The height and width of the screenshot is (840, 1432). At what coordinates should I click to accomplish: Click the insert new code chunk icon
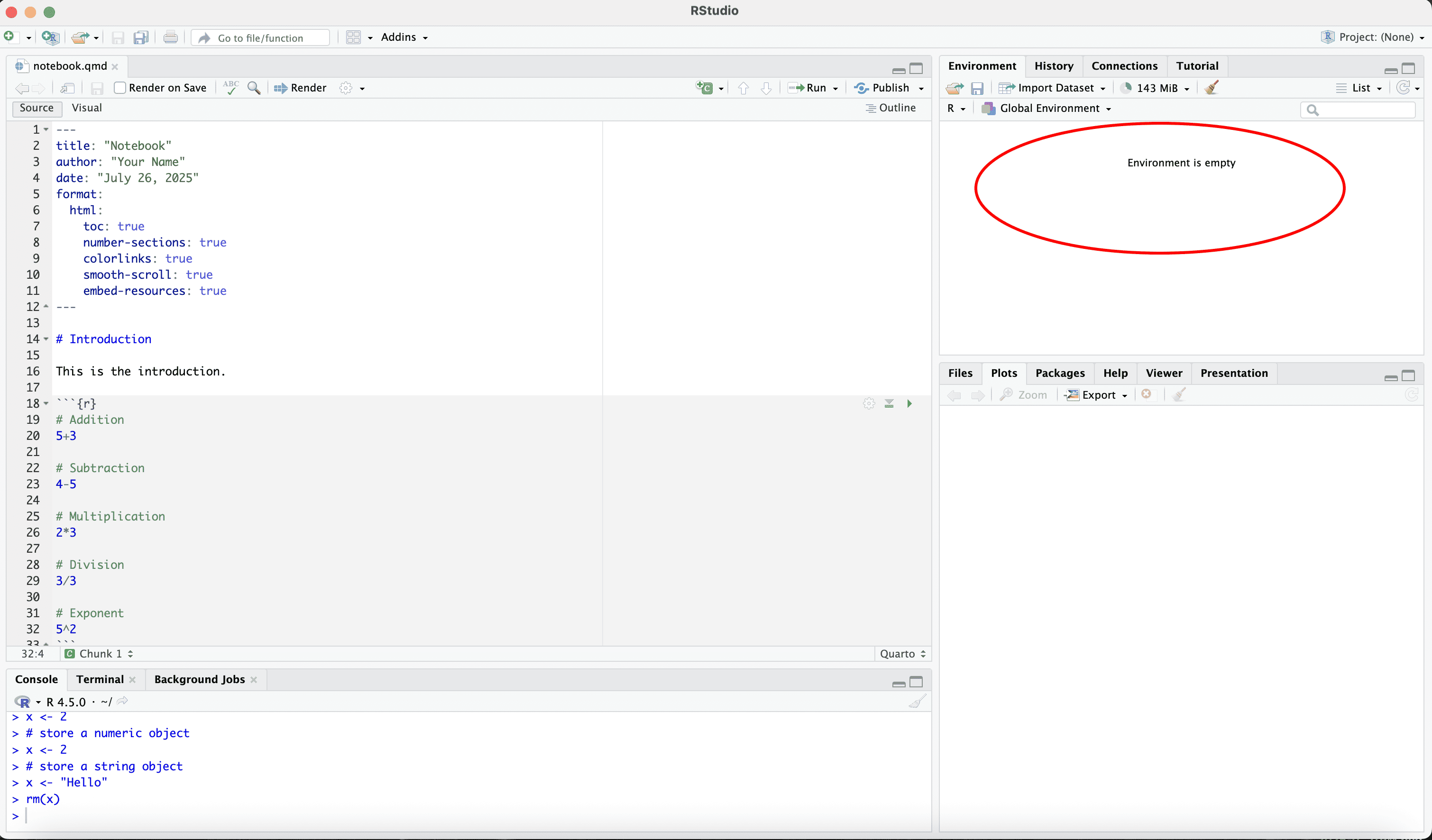pyautogui.click(x=705, y=88)
